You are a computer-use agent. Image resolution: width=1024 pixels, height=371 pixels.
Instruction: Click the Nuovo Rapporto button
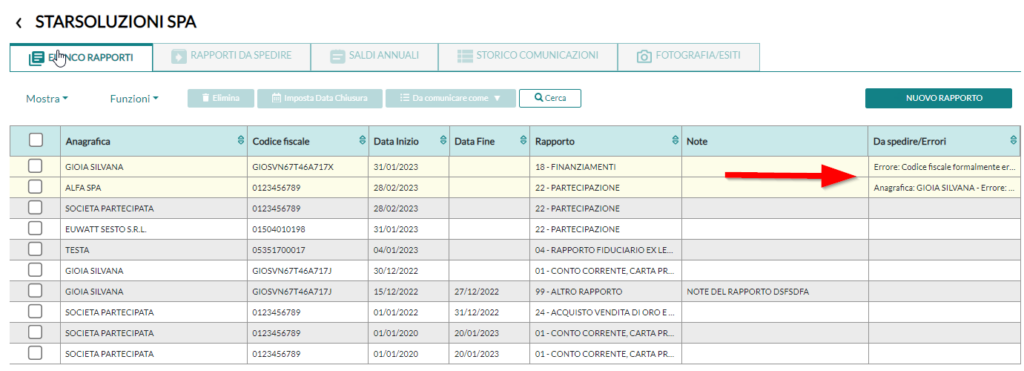(938, 98)
